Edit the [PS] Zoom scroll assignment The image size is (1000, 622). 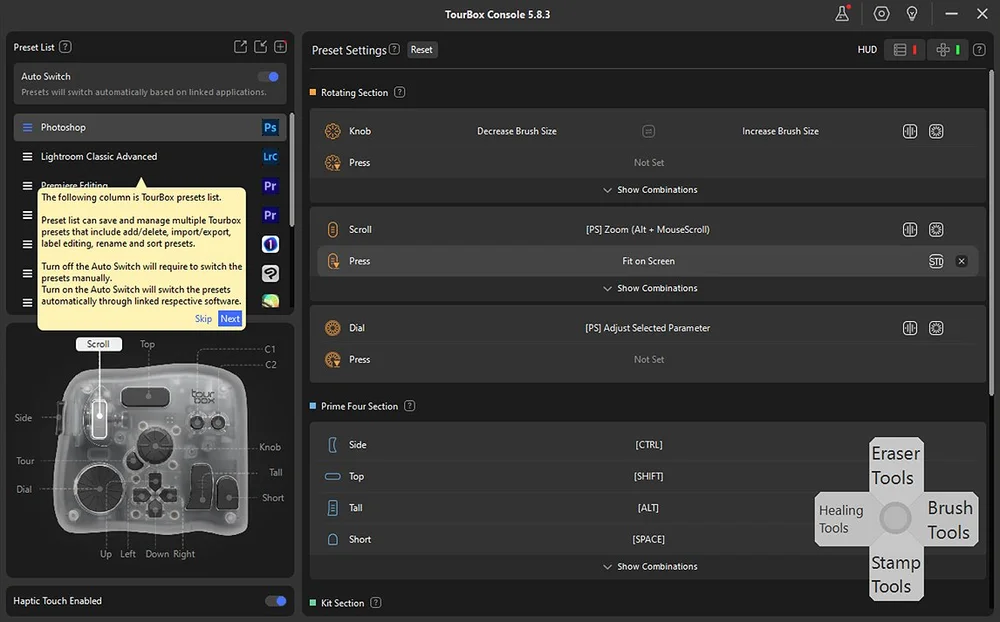[647, 230]
